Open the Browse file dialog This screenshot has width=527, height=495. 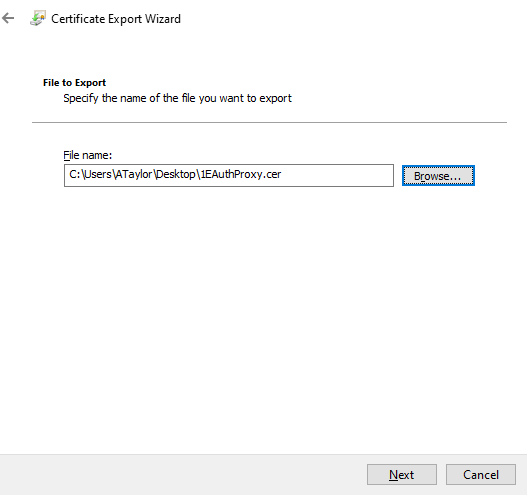click(438, 175)
